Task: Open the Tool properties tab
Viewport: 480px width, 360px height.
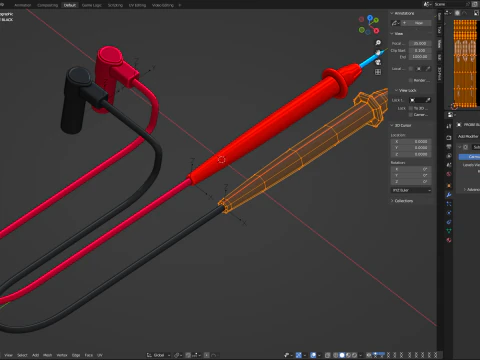Action: click(449, 126)
